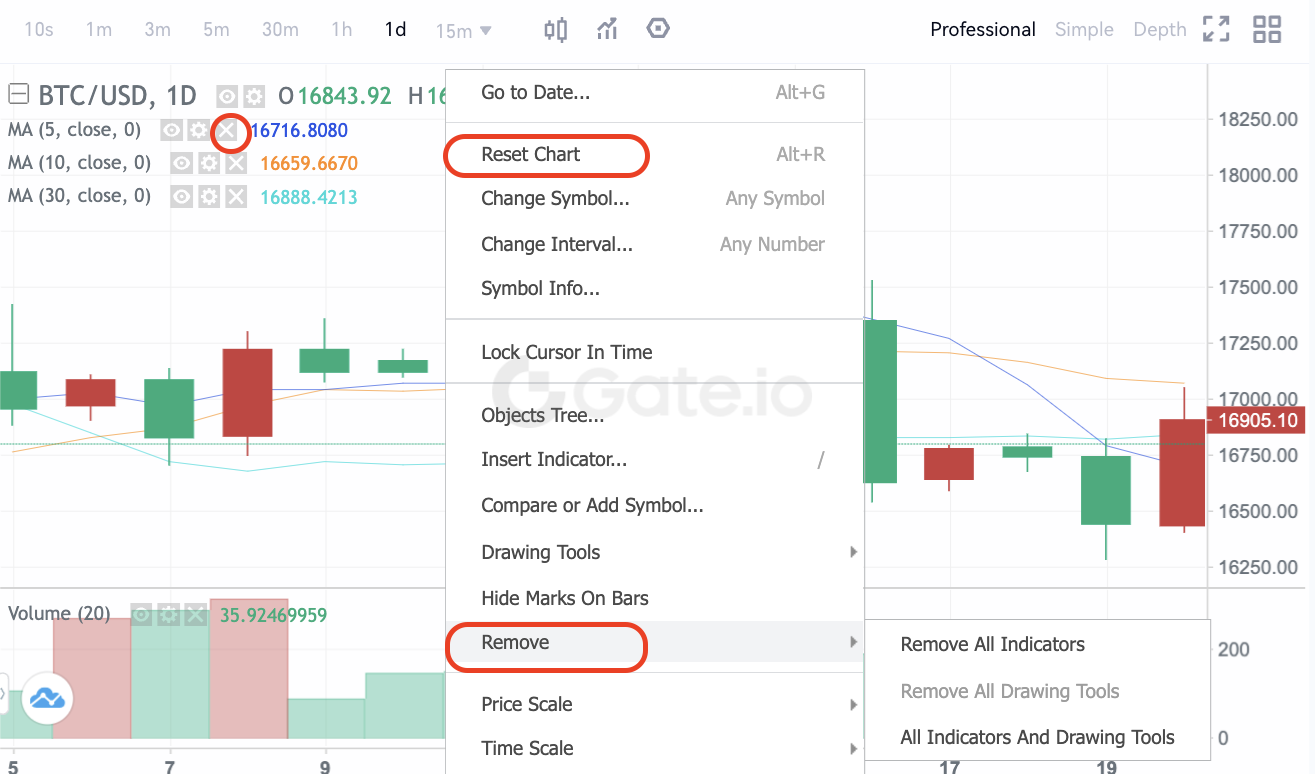Viewport: 1316px width, 774px height.
Task: Select Reset Chart from context menu
Action: click(x=531, y=154)
